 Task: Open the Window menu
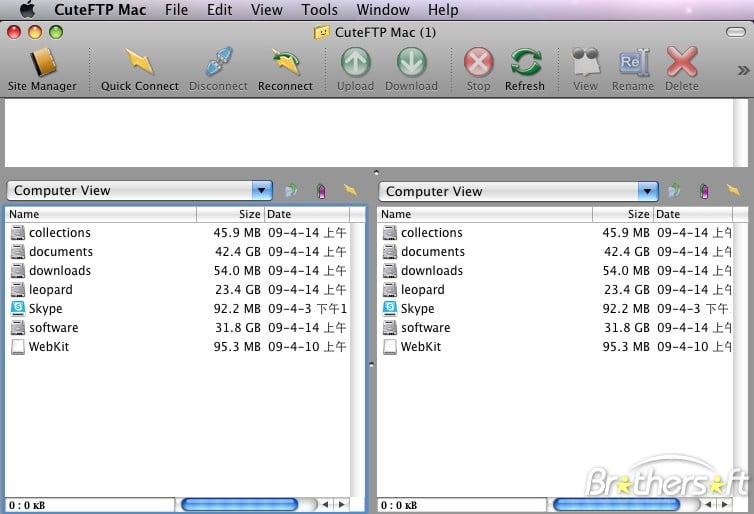[x=383, y=10]
